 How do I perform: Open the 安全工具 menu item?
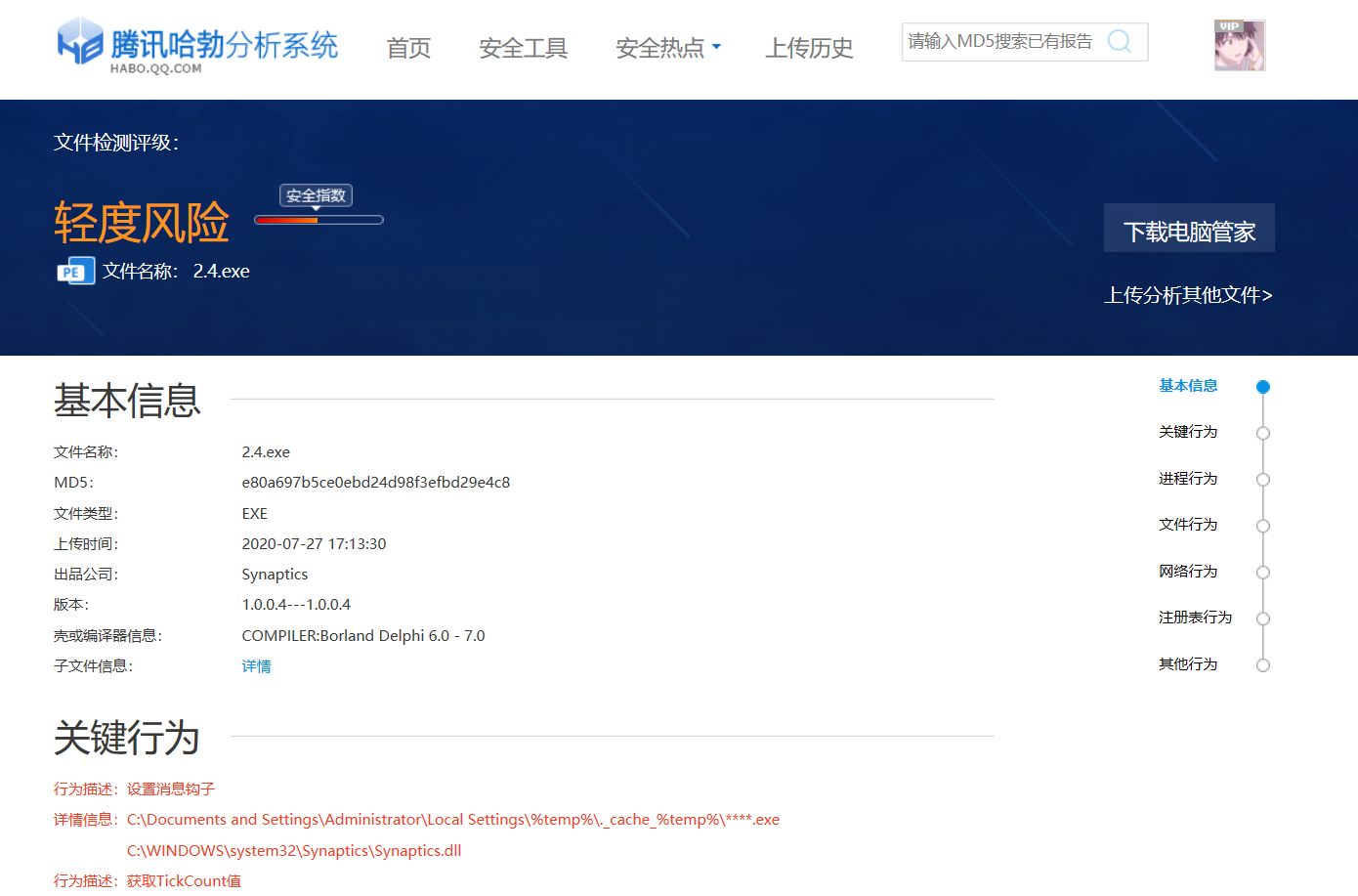click(523, 48)
